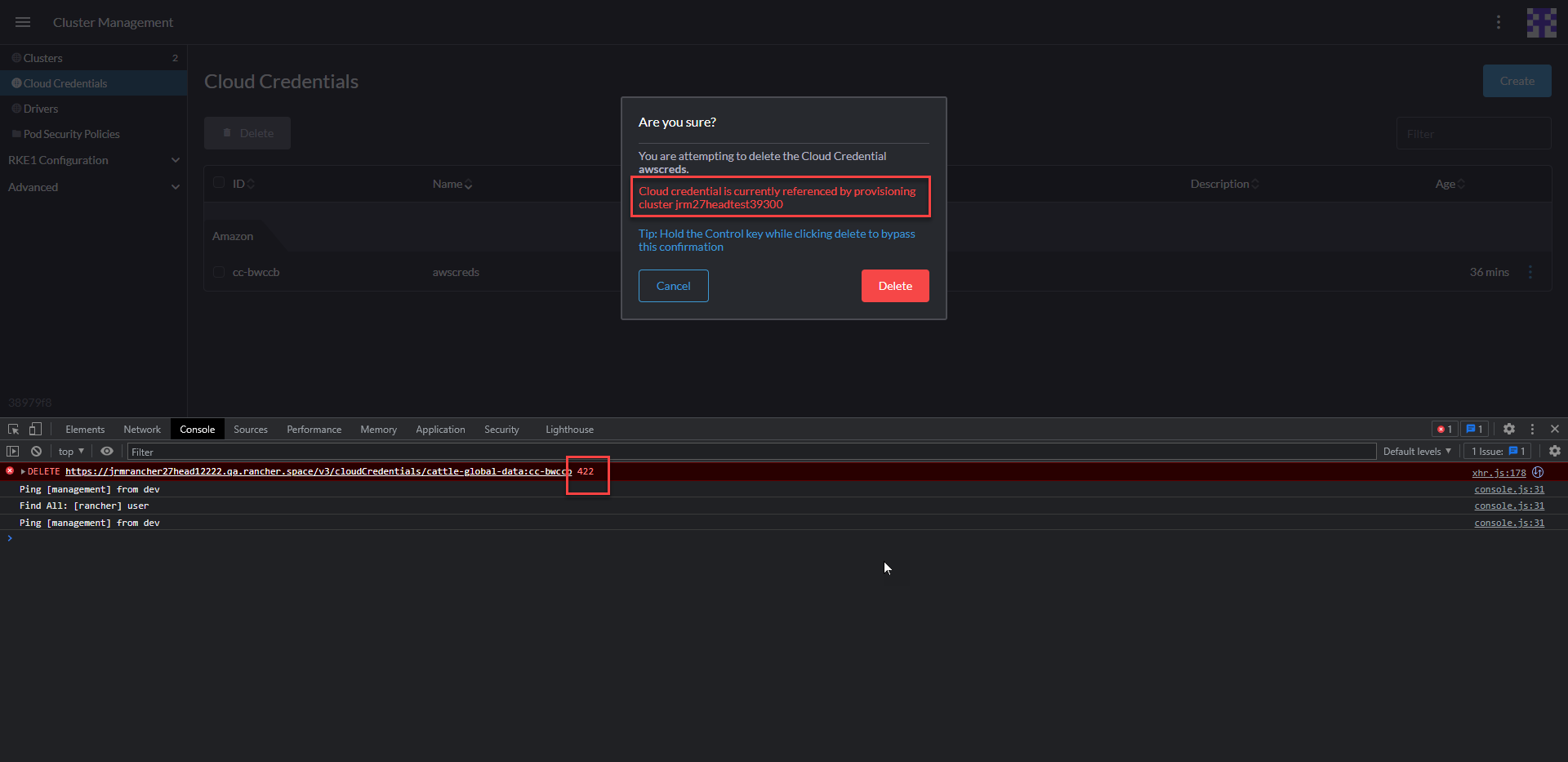Confirm deletion with the Delete button

point(894,286)
